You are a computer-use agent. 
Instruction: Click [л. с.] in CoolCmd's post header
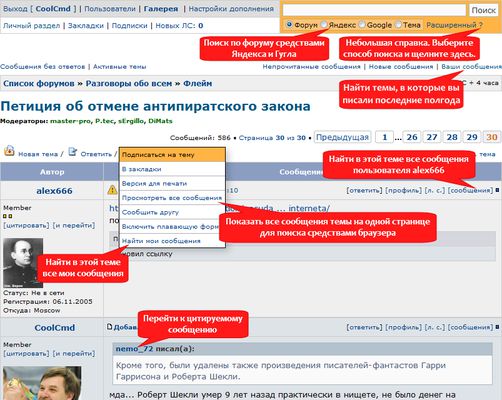click(x=435, y=327)
